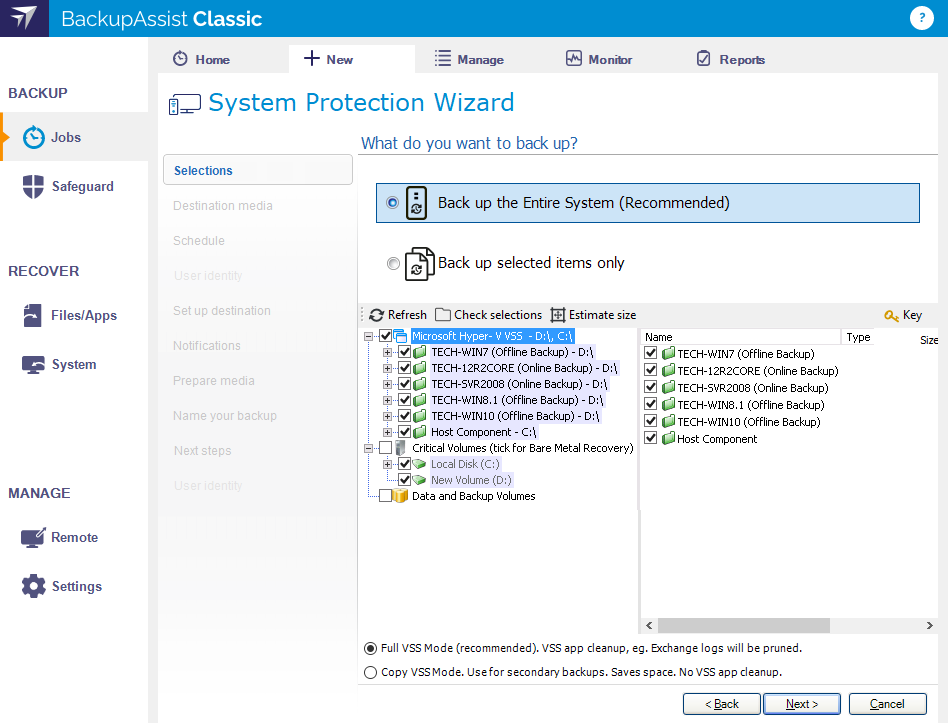Screen dimensions: 948x723
Task: Select Copy VSS Mode radio button
Action: click(371, 672)
